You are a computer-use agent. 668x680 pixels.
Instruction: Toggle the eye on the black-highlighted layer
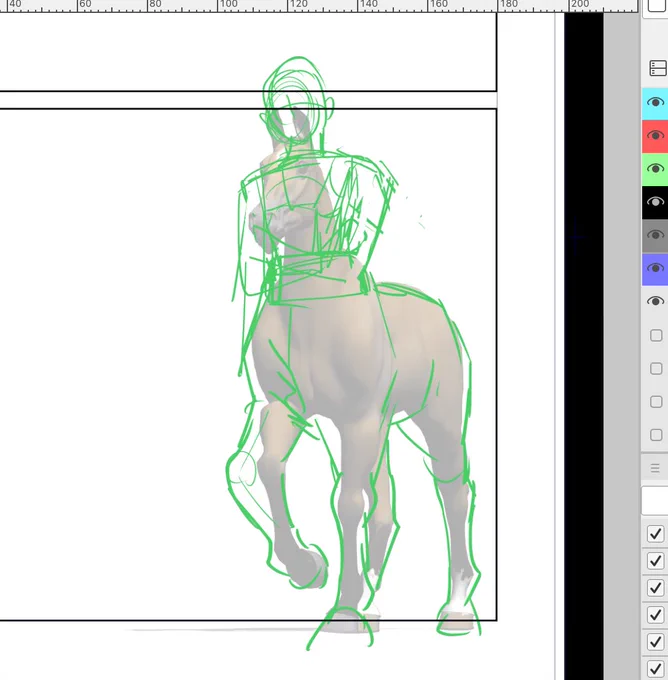[x=655, y=202]
